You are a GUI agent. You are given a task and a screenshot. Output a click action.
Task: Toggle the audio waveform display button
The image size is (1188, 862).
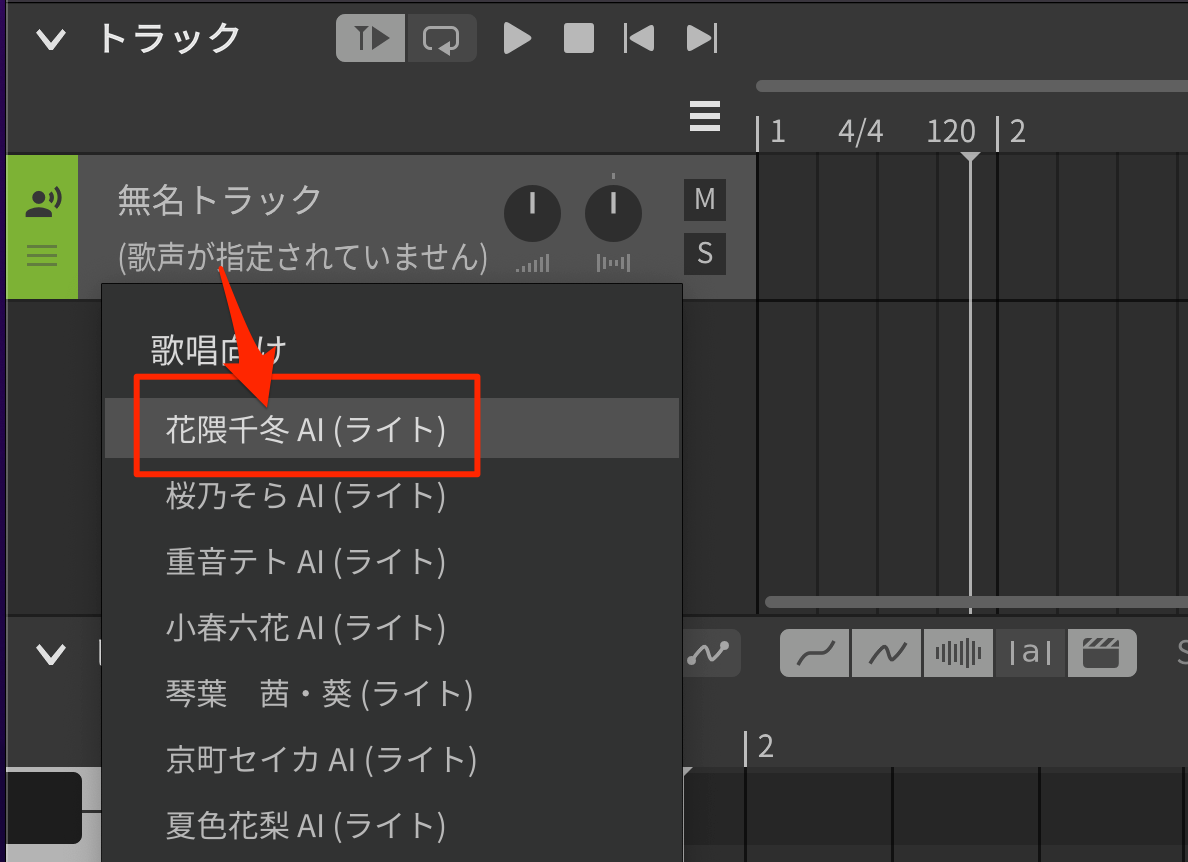(958, 652)
